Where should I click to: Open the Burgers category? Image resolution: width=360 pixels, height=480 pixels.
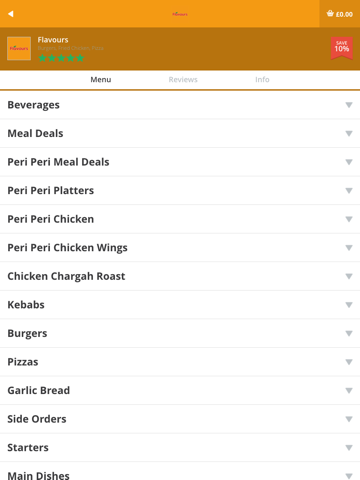pyautogui.click(x=180, y=333)
